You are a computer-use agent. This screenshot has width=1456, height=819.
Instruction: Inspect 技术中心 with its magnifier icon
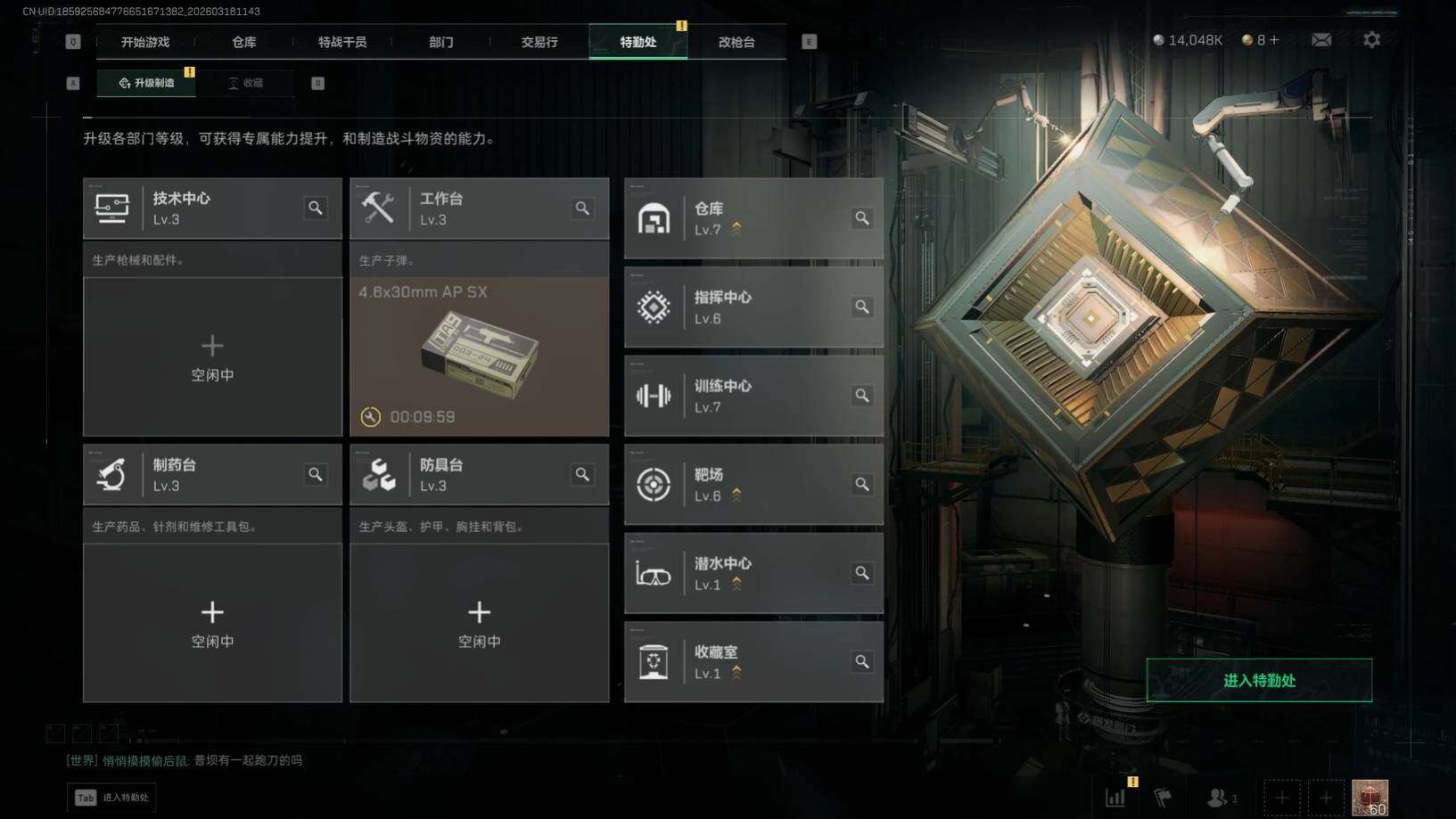[x=316, y=208]
